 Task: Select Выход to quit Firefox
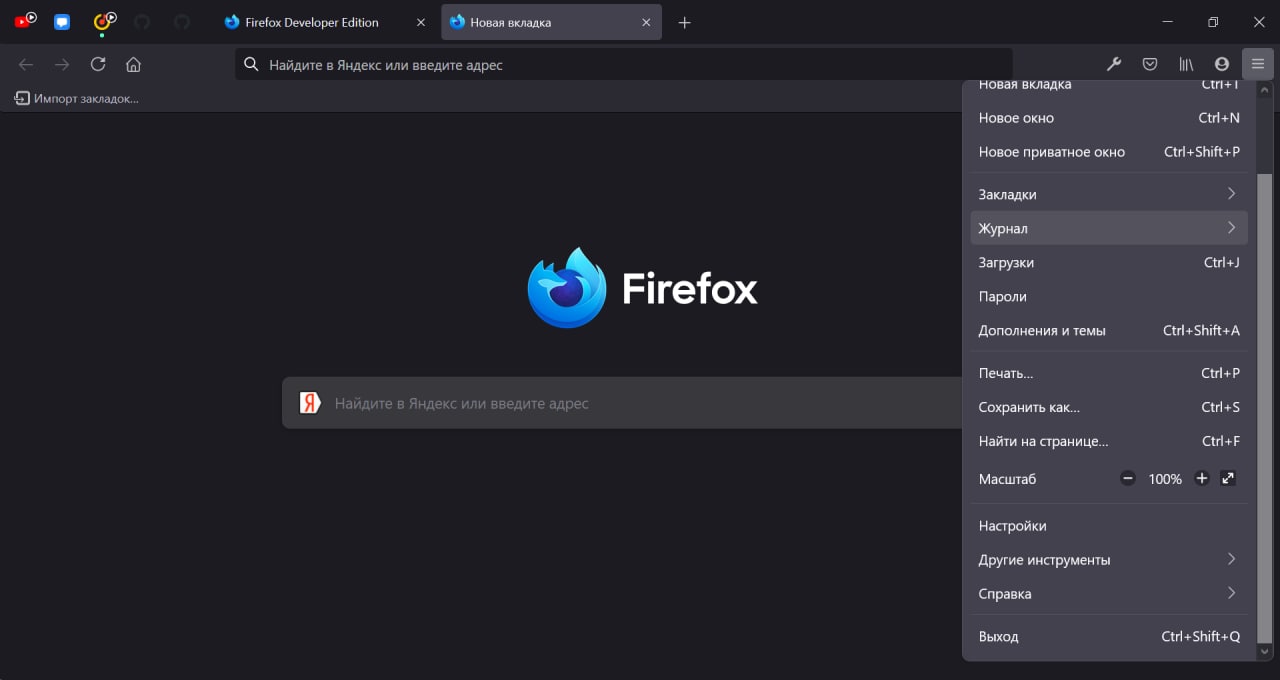[x=1109, y=636]
